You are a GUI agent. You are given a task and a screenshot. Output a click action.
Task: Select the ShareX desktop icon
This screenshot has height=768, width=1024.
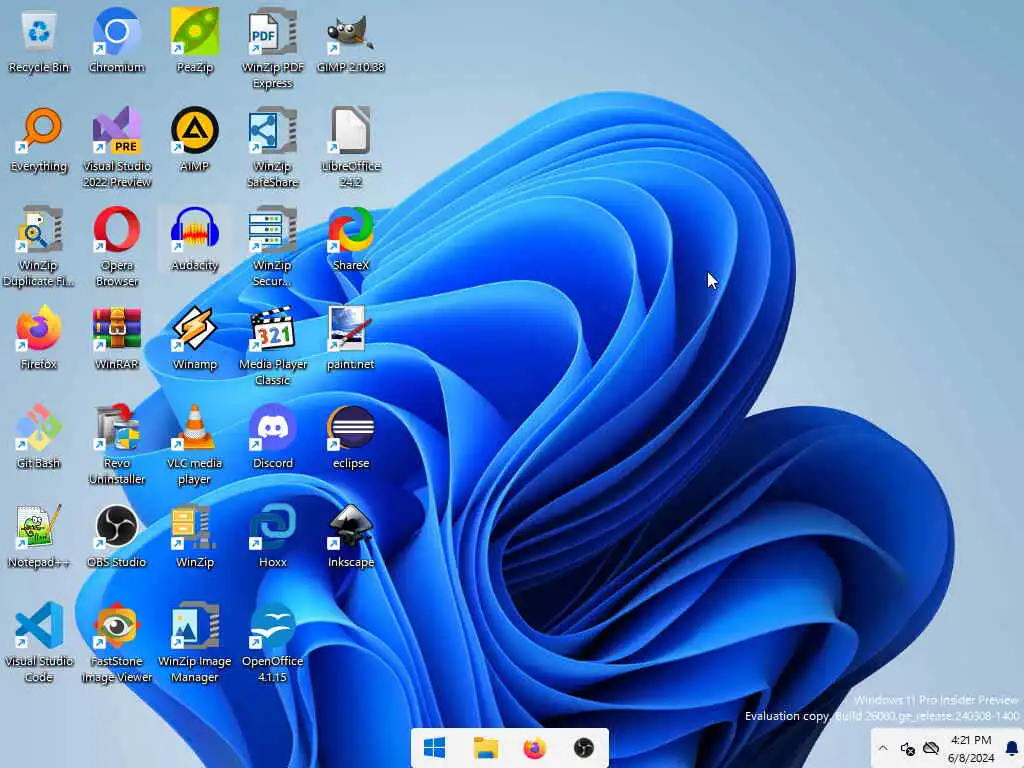pos(351,239)
